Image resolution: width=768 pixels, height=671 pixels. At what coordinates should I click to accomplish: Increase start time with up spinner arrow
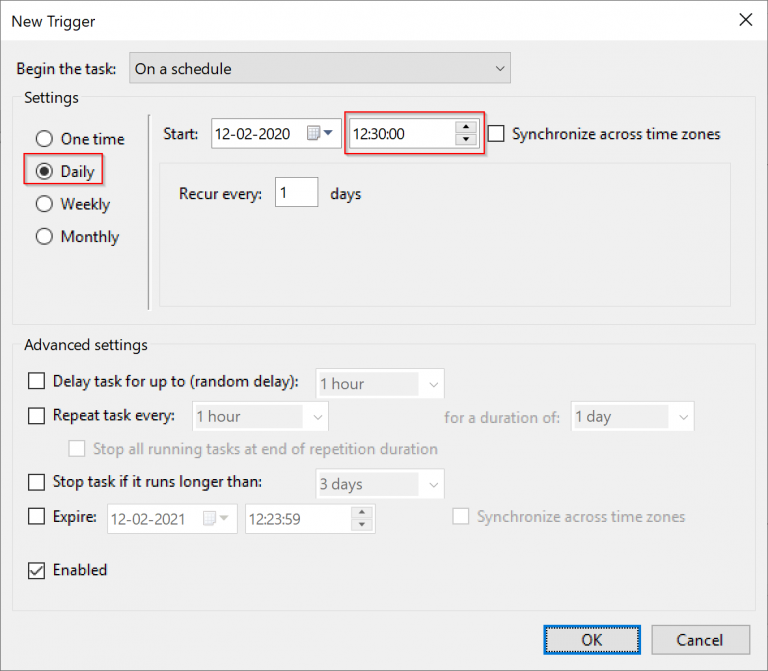[x=466, y=127]
